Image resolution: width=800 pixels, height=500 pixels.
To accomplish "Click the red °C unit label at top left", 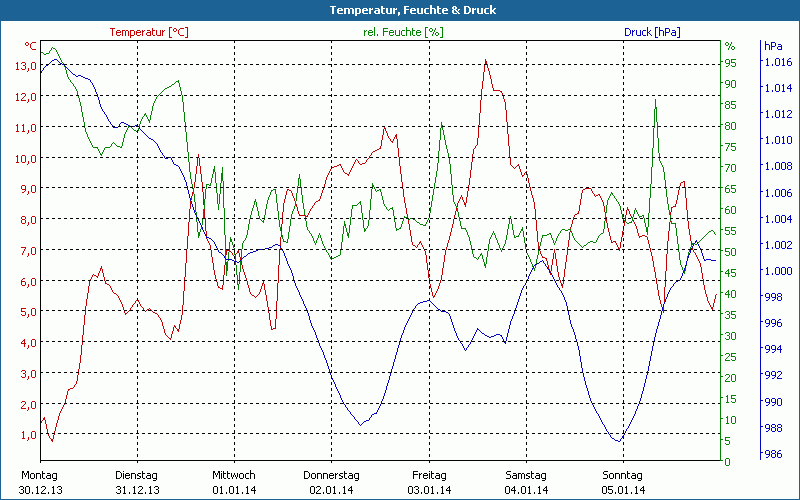I will coord(31,46).
